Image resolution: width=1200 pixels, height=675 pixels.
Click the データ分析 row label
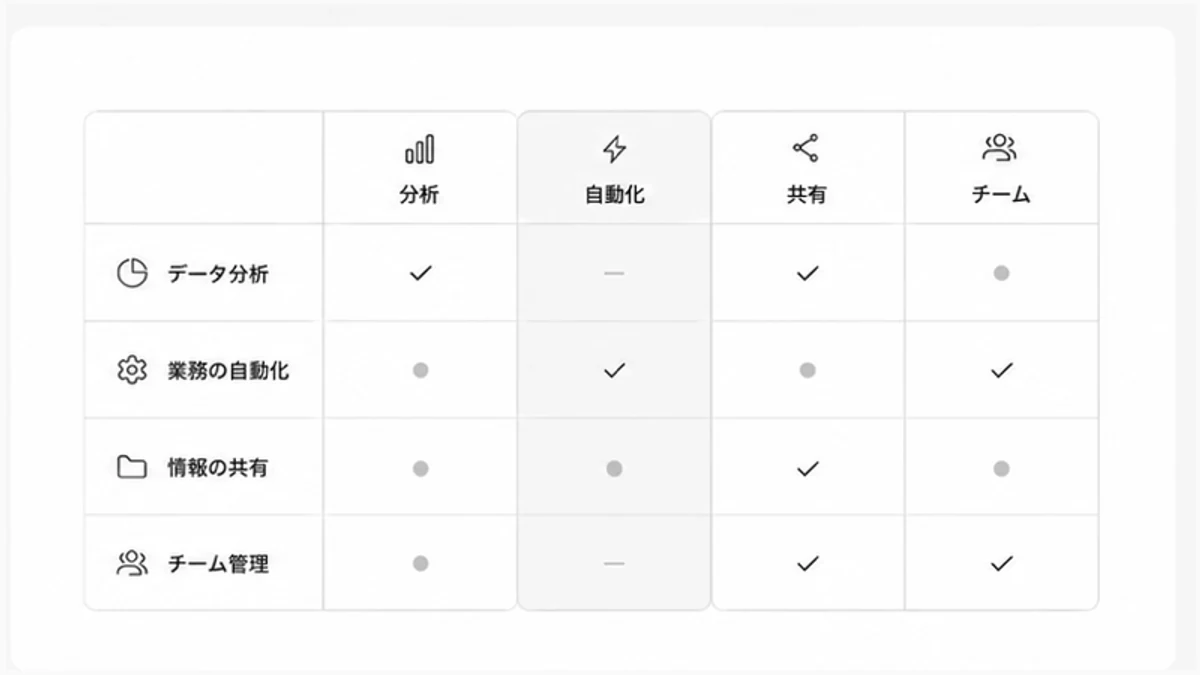tap(218, 274)
